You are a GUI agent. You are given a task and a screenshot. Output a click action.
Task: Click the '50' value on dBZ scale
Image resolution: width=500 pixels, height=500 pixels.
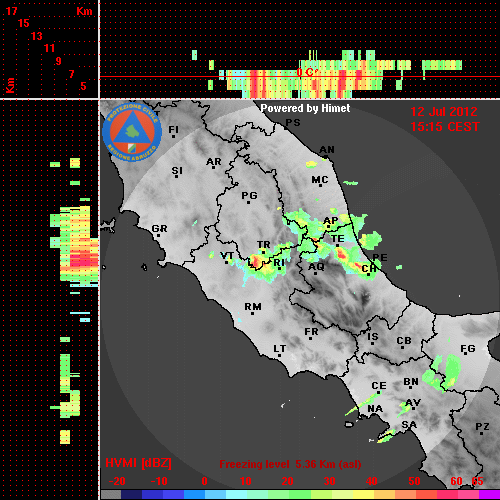tap(414, 481)
